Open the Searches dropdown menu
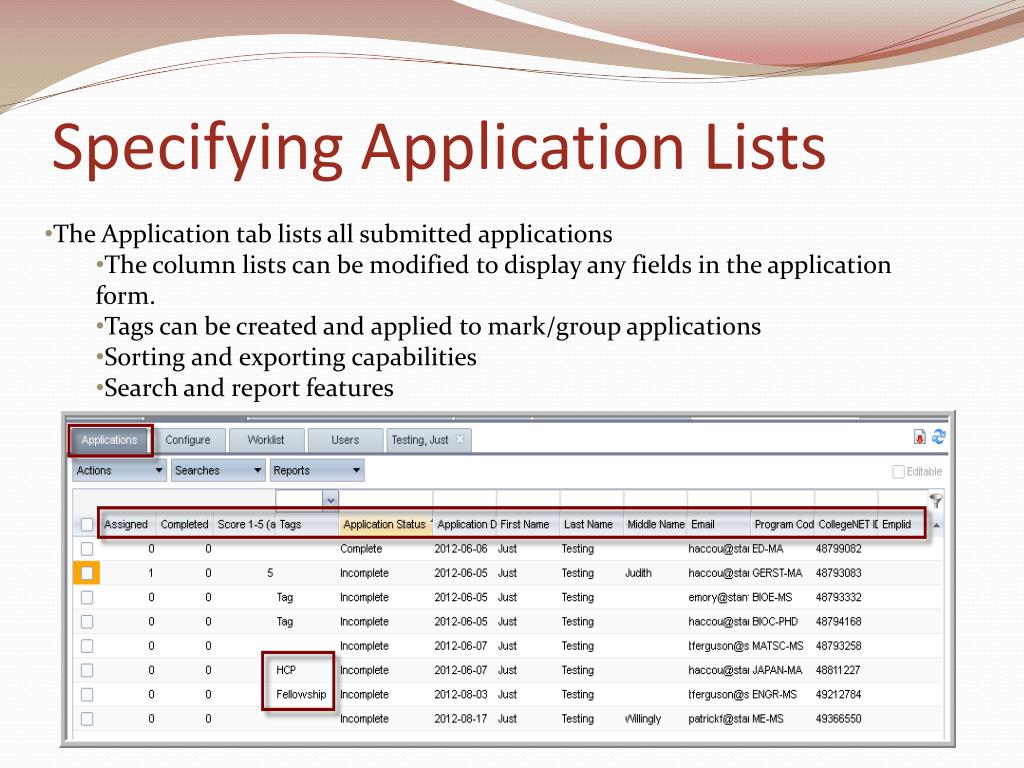This screenshot has width=1024, height=768. point(217,470)
